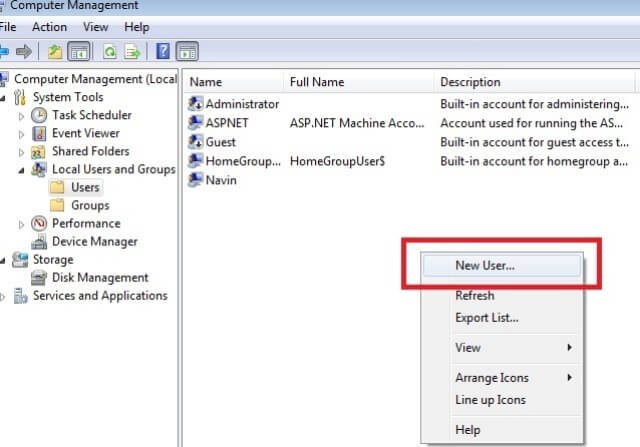
Task: Expand the Task Scheduler node arrow
Action: [x=21, y=116]
